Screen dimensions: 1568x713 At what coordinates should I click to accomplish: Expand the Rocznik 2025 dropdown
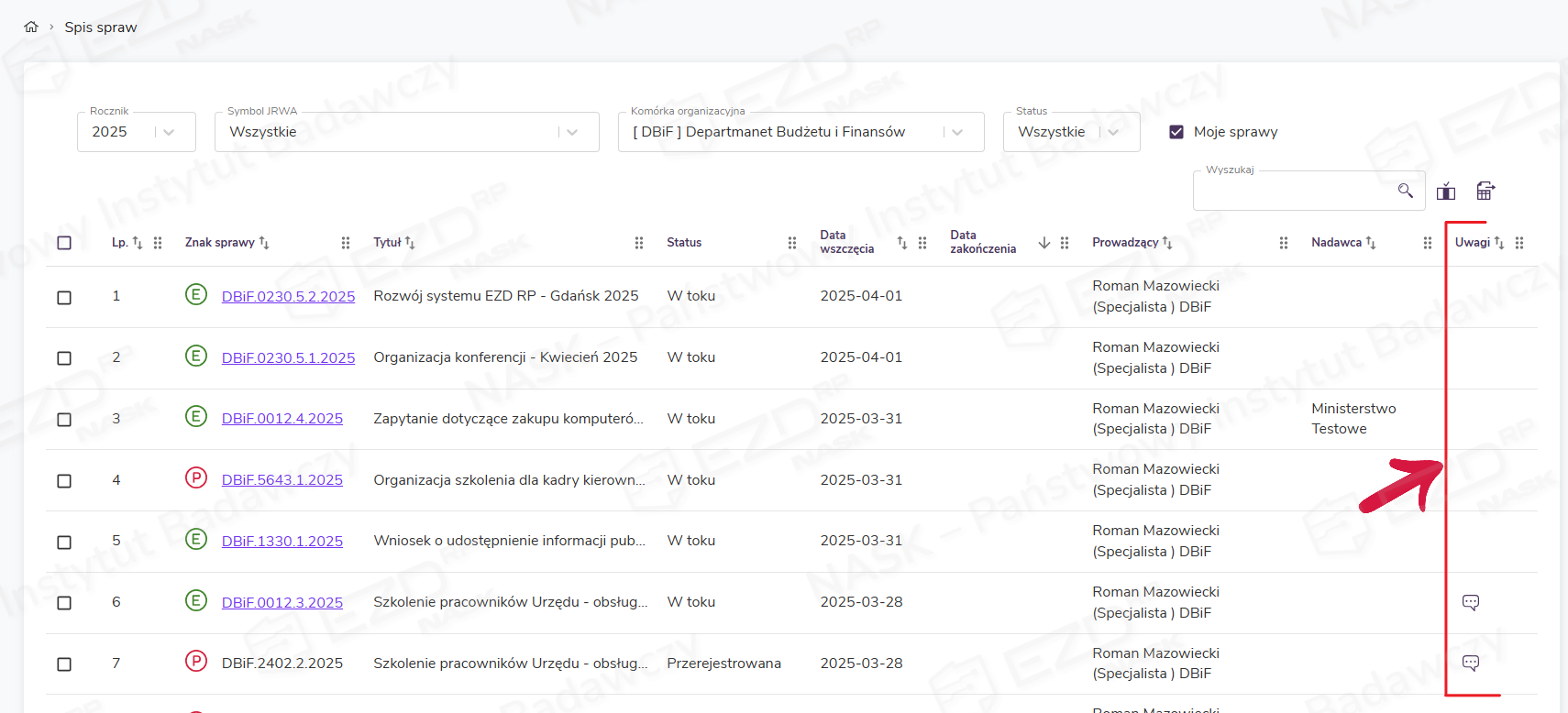tap(169, 132)
